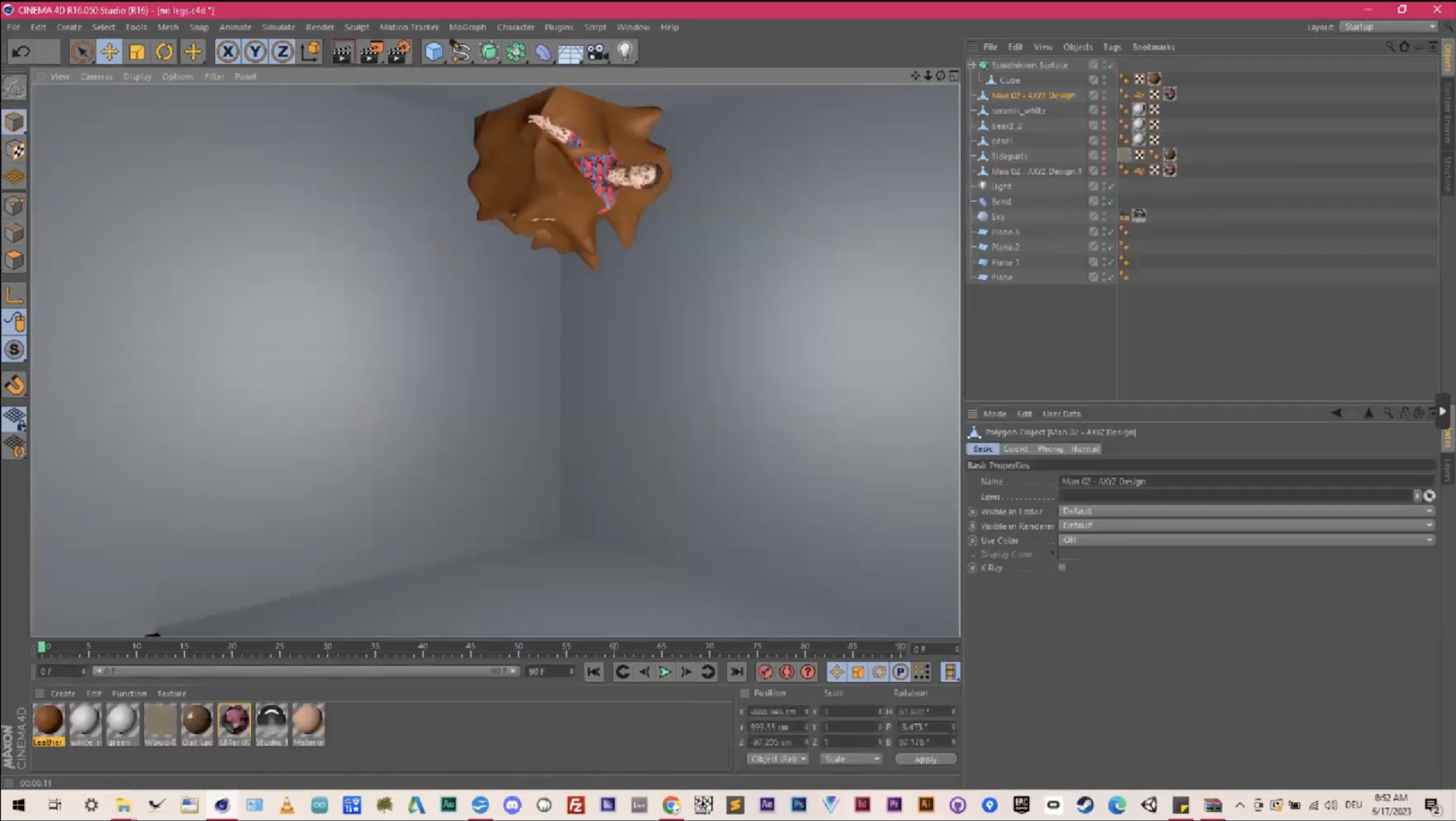Activate the Rotate tool
1456x821 pixels.
(x=164, y=52)
